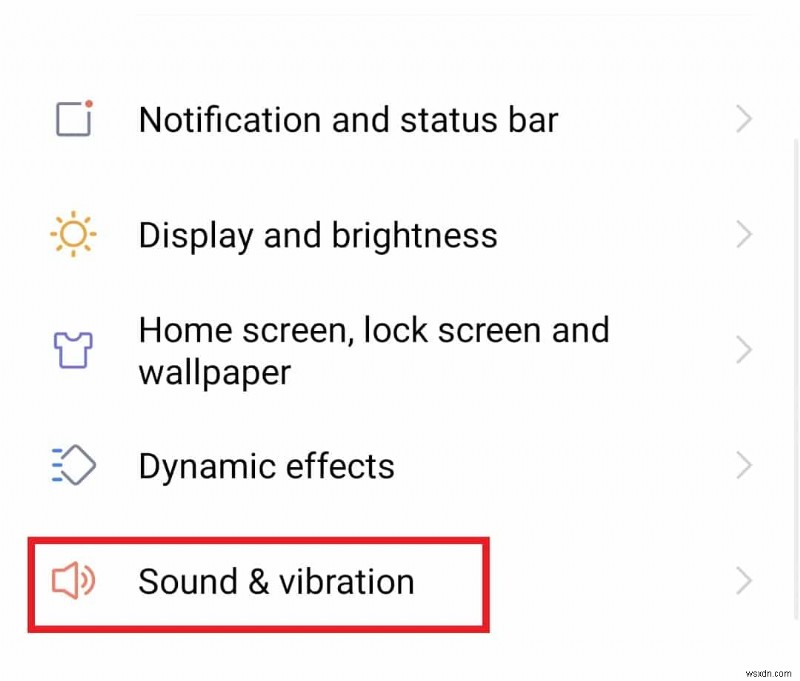800x681 pixels.
Task: Select the Dynamic effects menu item
Action: tap(266, 465)
